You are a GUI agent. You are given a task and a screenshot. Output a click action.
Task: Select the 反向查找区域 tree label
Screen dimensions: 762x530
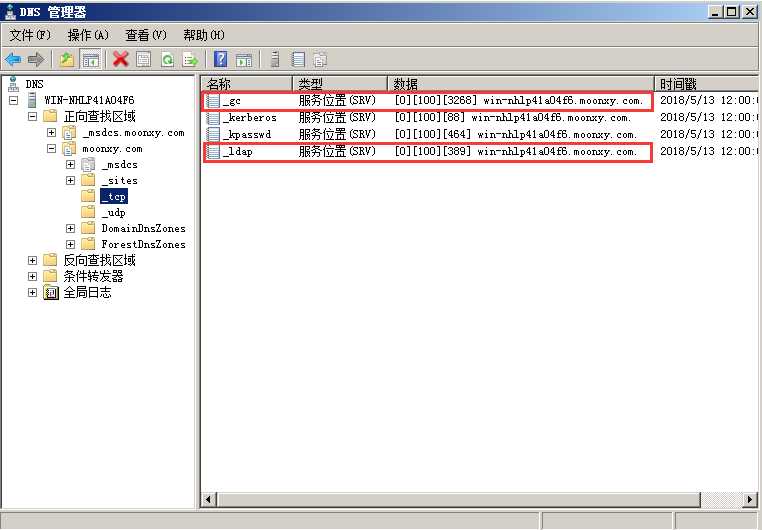(100, 260)
